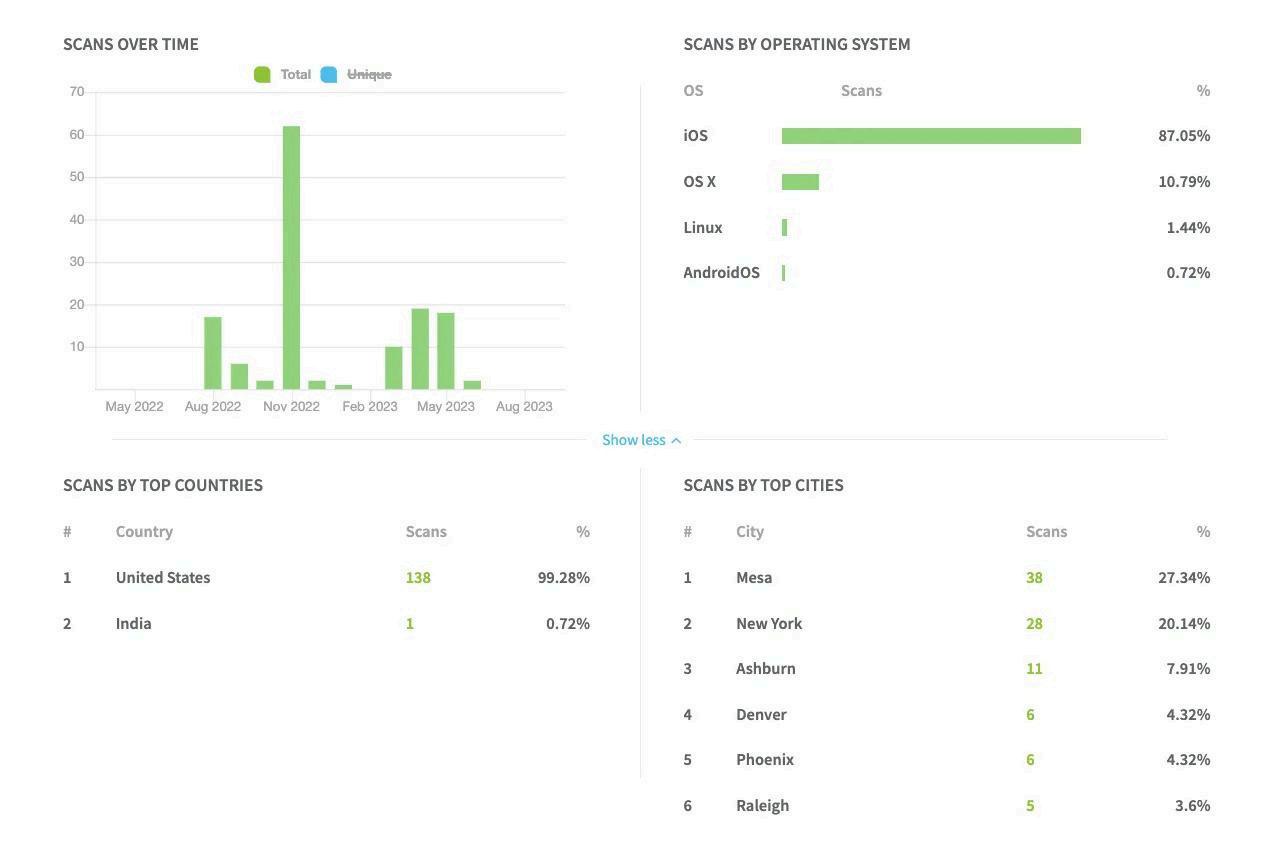Click the 1.44% Linux percentage
The width and height of the screenshot is (1278, 849).
tap(1188, 228)
